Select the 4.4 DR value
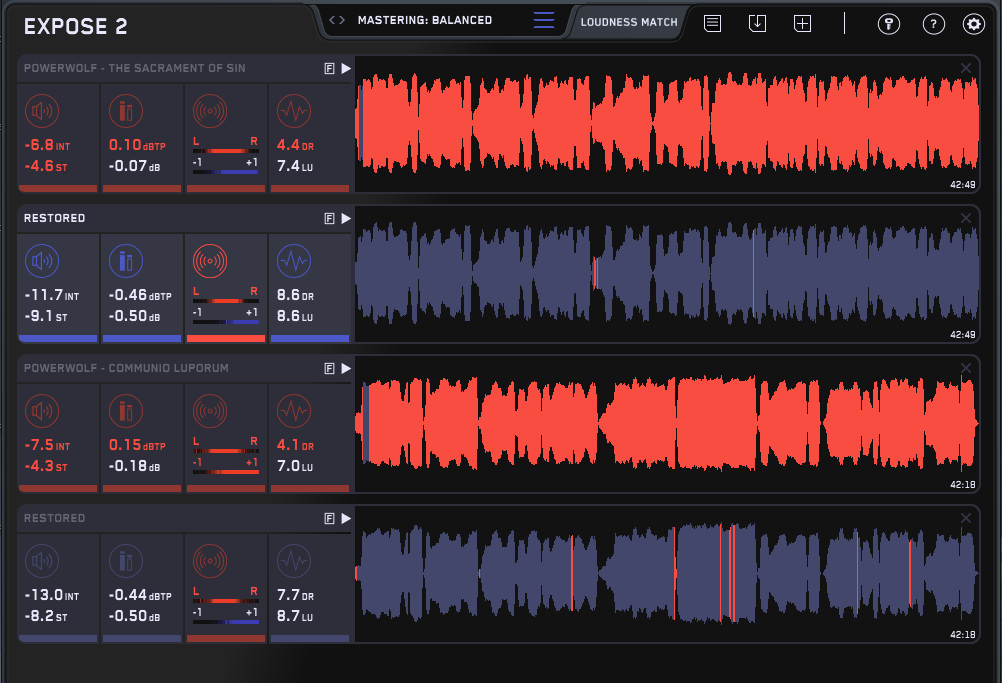Viewport: 1002px width, 683px height. (x=295, y=145)
